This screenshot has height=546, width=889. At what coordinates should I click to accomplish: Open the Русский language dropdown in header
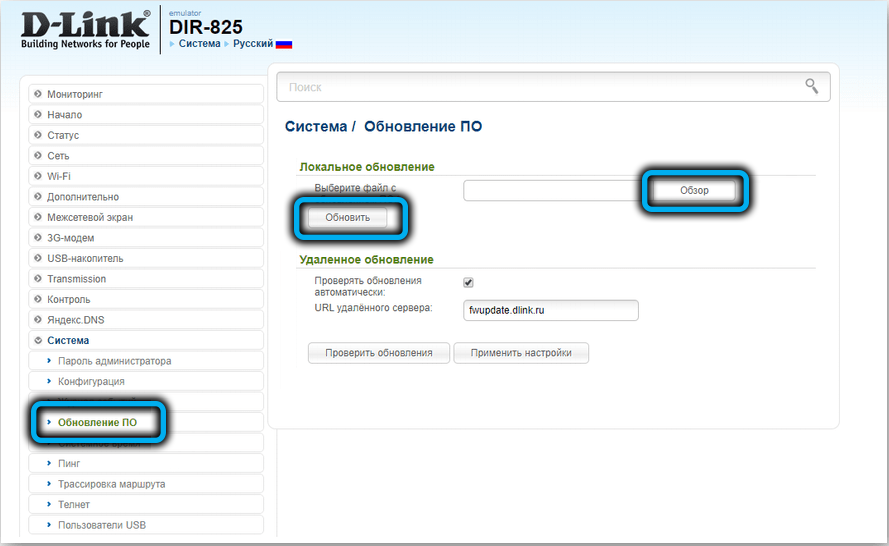click(253, 45)
